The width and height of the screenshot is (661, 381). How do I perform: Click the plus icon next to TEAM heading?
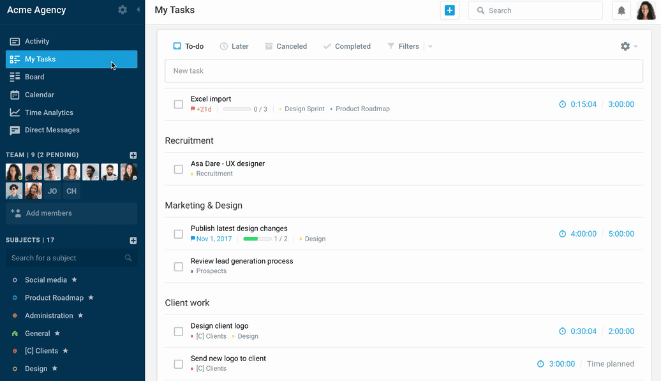pyautogui.click(x=133, y=155)
